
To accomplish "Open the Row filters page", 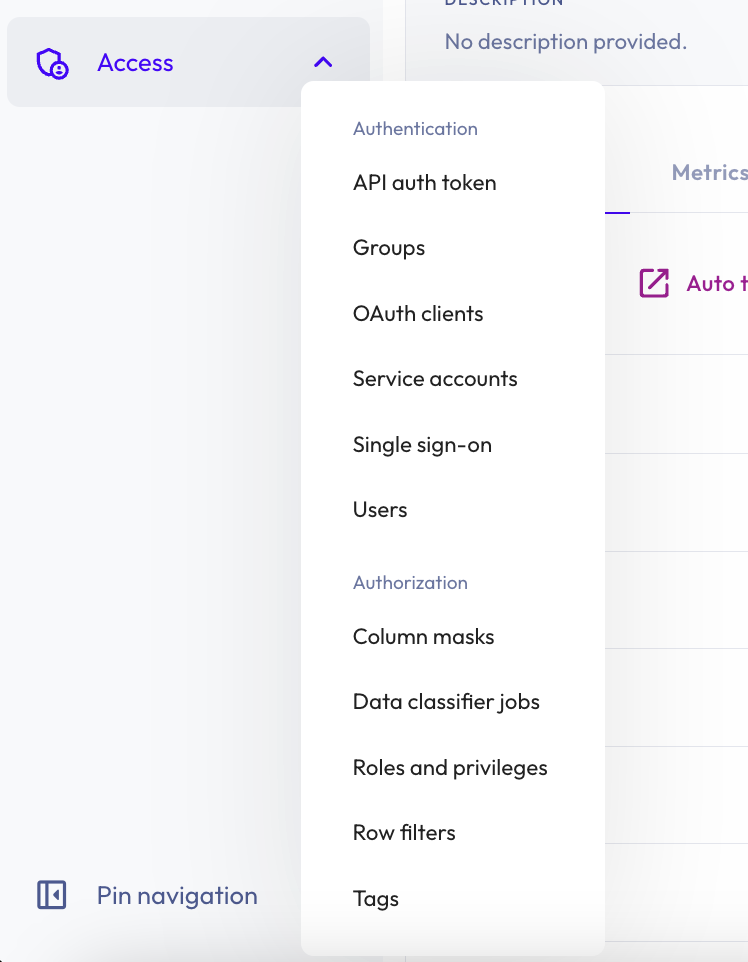I will pos(404,832).
